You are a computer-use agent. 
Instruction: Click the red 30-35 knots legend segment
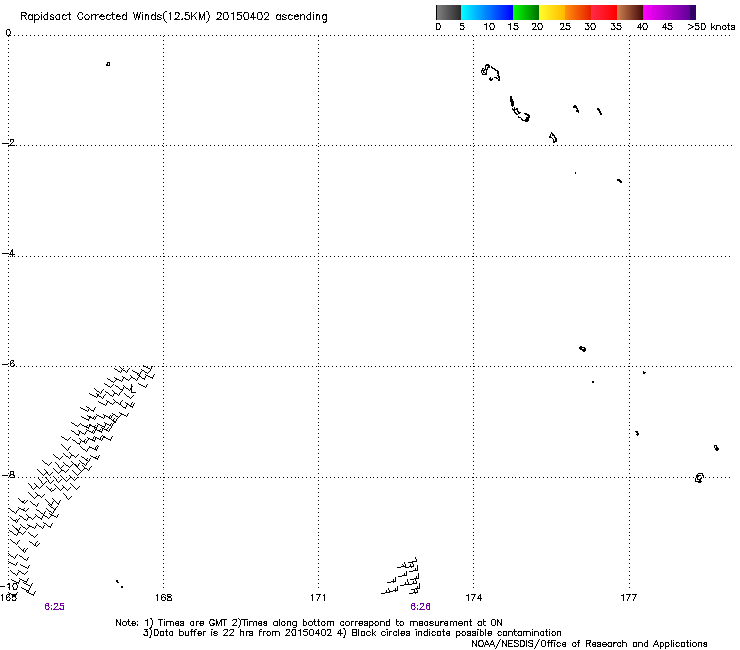tap(604, 12)
